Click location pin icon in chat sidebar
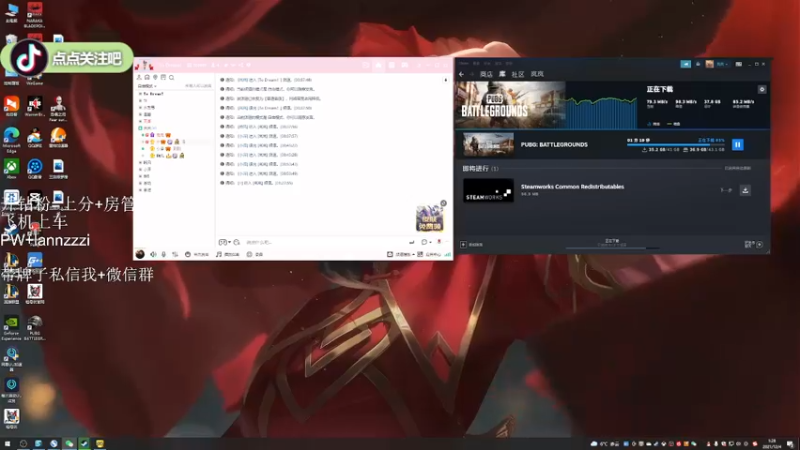 click(155, 78)
